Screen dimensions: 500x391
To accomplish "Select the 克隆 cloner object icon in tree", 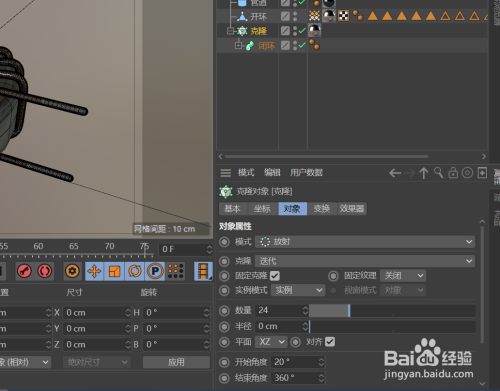I will 242,31.
